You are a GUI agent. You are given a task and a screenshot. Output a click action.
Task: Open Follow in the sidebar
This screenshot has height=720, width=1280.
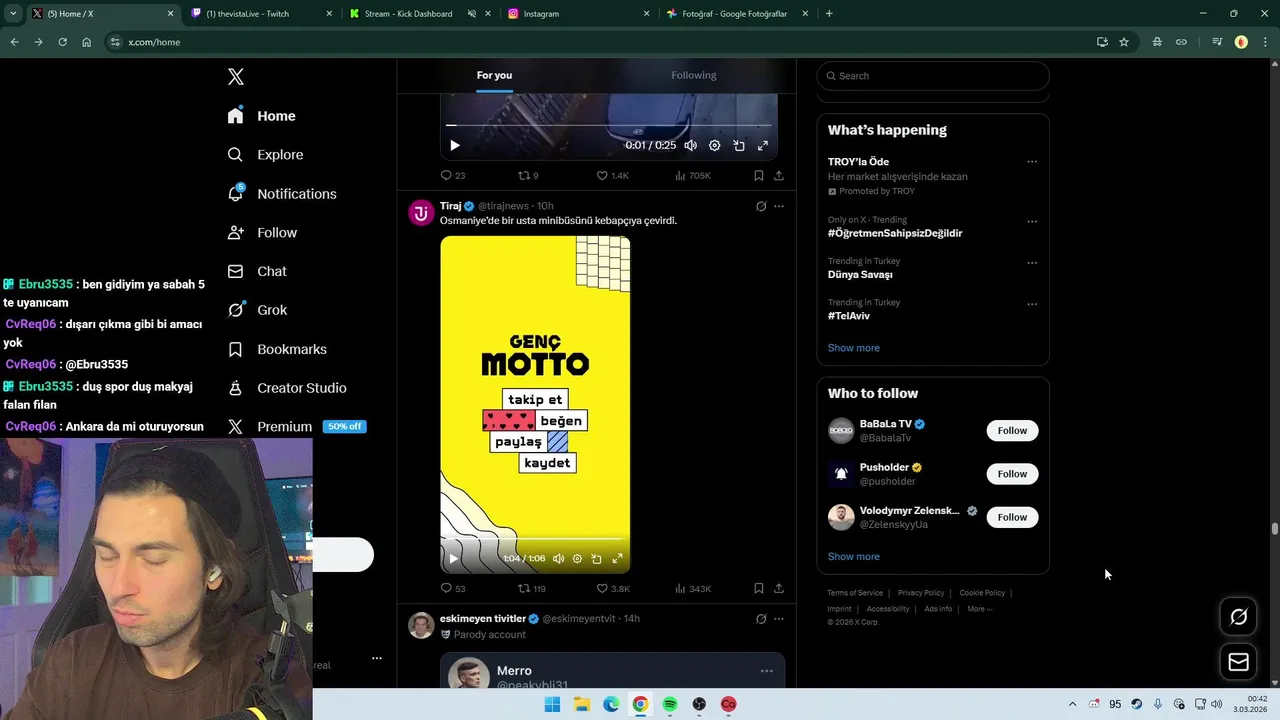[261, 233]
